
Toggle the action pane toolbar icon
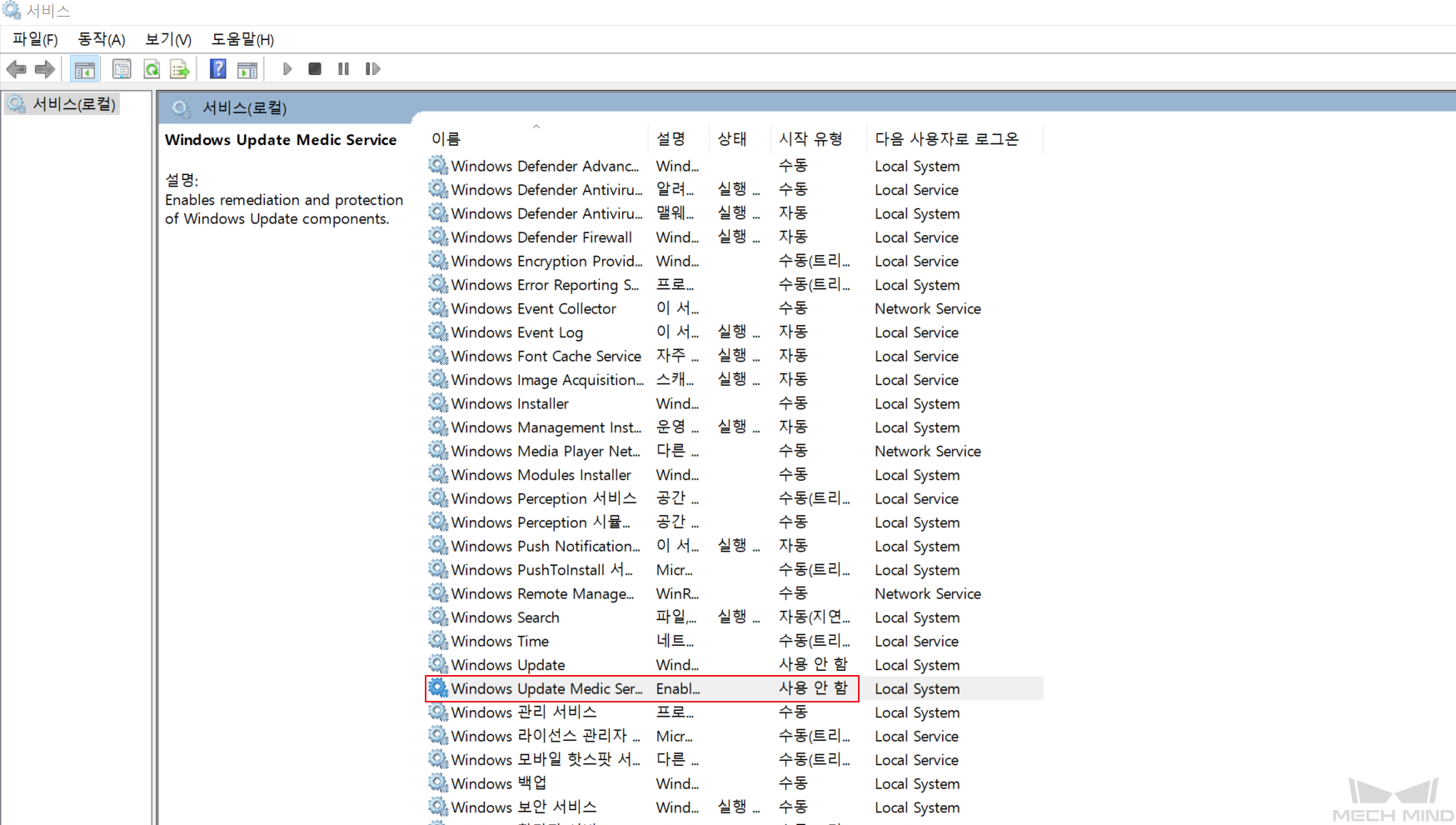click(247, 69)
